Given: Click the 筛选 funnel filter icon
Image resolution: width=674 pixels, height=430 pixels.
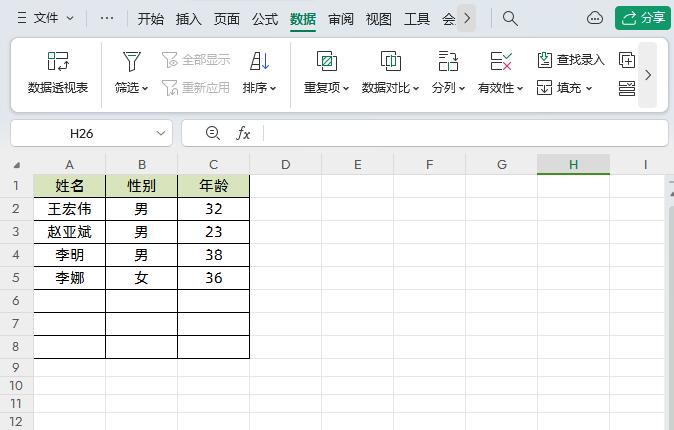Looking at the screenshot, I should click(132, 61).
